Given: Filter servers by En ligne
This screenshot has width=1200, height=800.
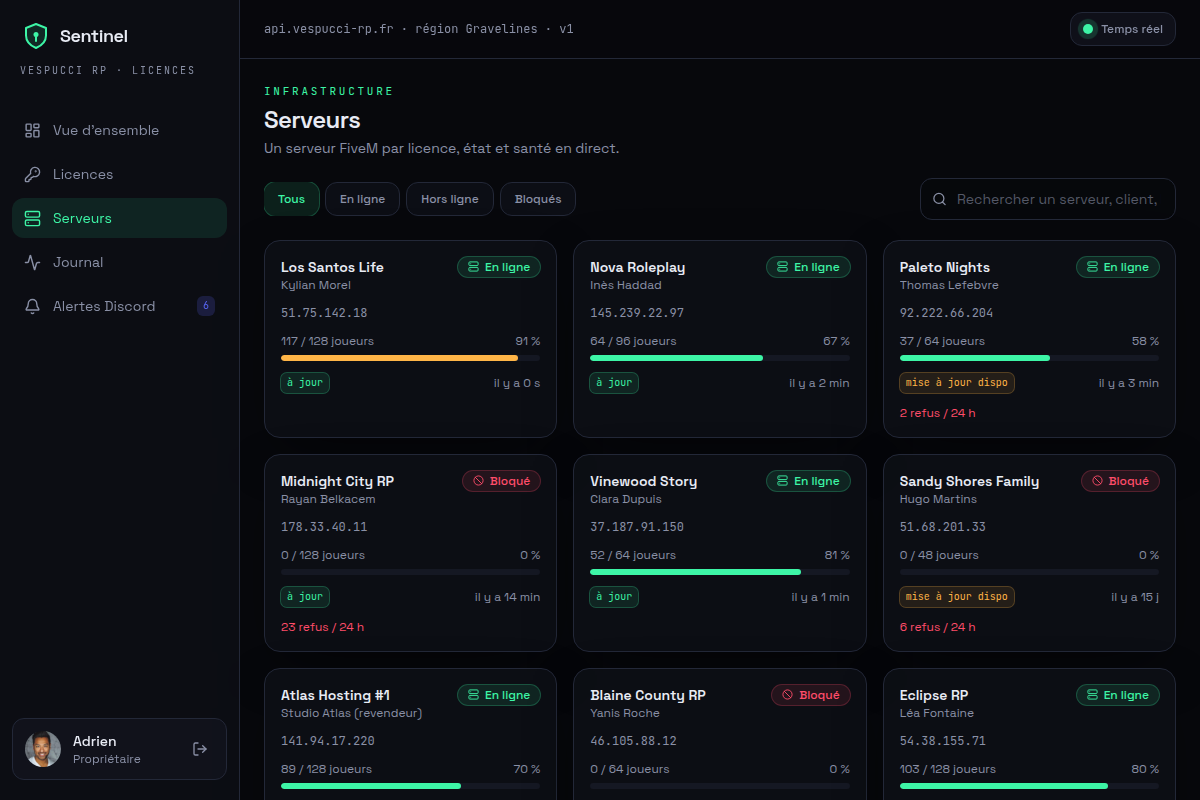Looking at the screenshot, I should (362, 199).
